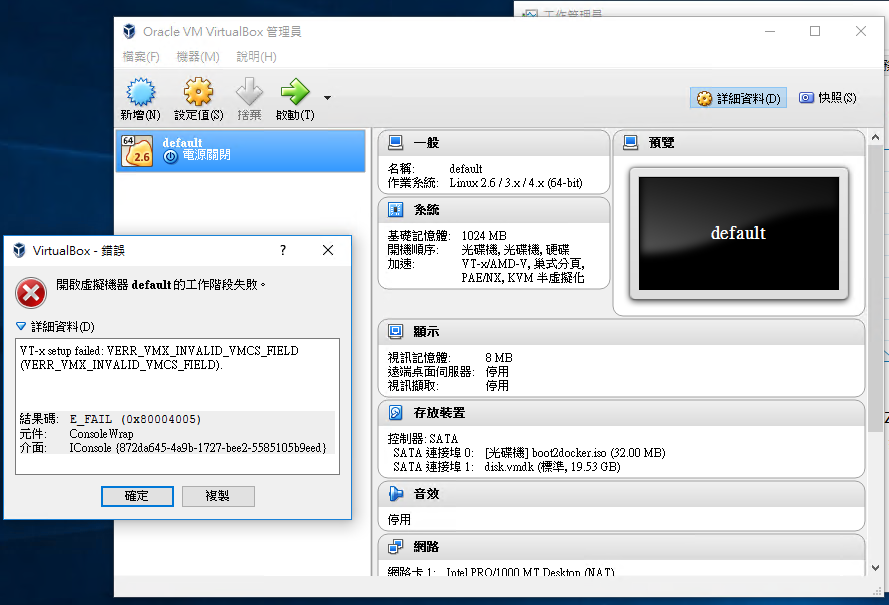Switch to the 快照(S) snapshots view
The height and width of the screenshot is (605, 889).
pyautogui.click(x=827, y=98)
